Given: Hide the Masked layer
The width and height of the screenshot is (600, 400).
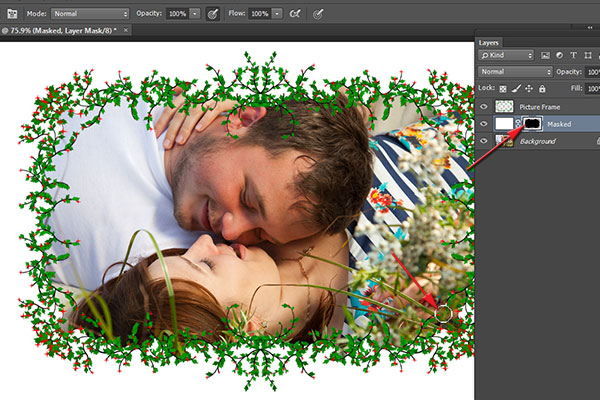Looking at the screenshot, I should [484, 124].
